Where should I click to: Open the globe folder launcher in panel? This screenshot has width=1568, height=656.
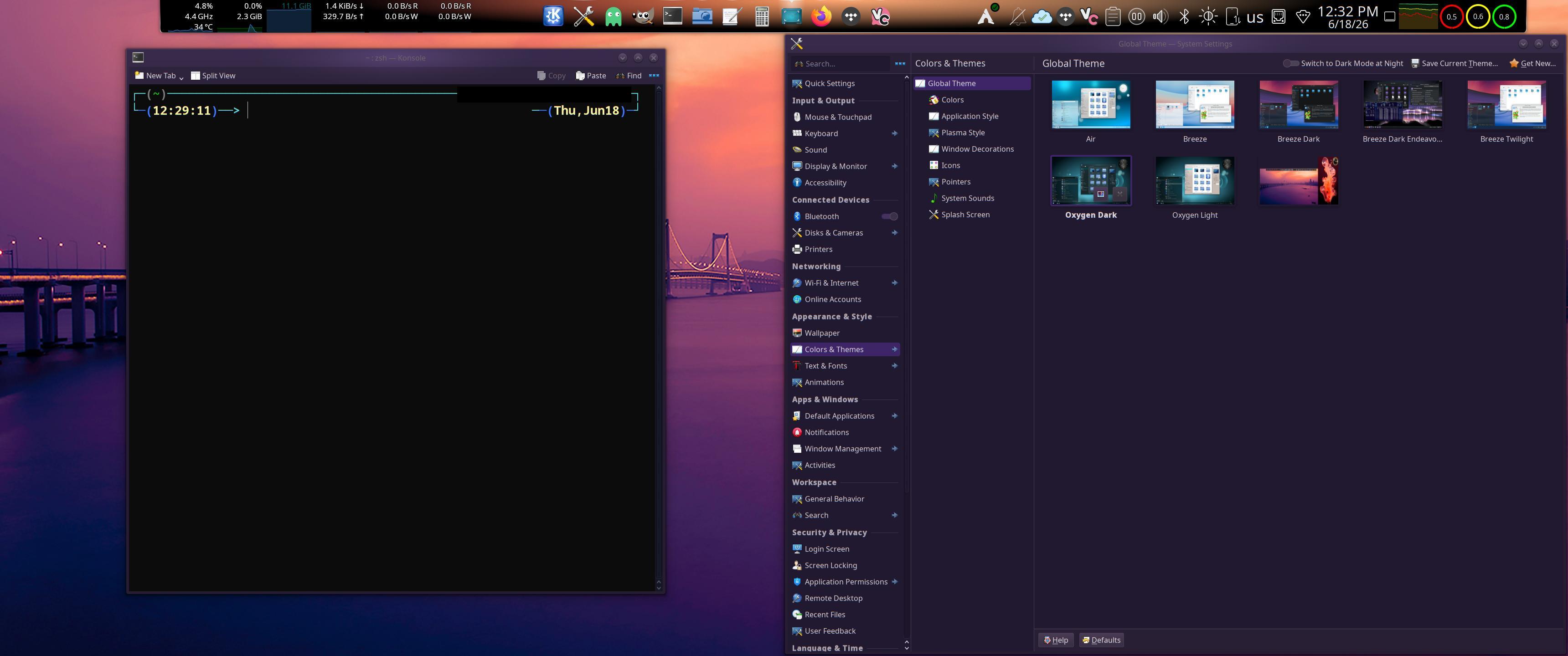click(702, 16)
